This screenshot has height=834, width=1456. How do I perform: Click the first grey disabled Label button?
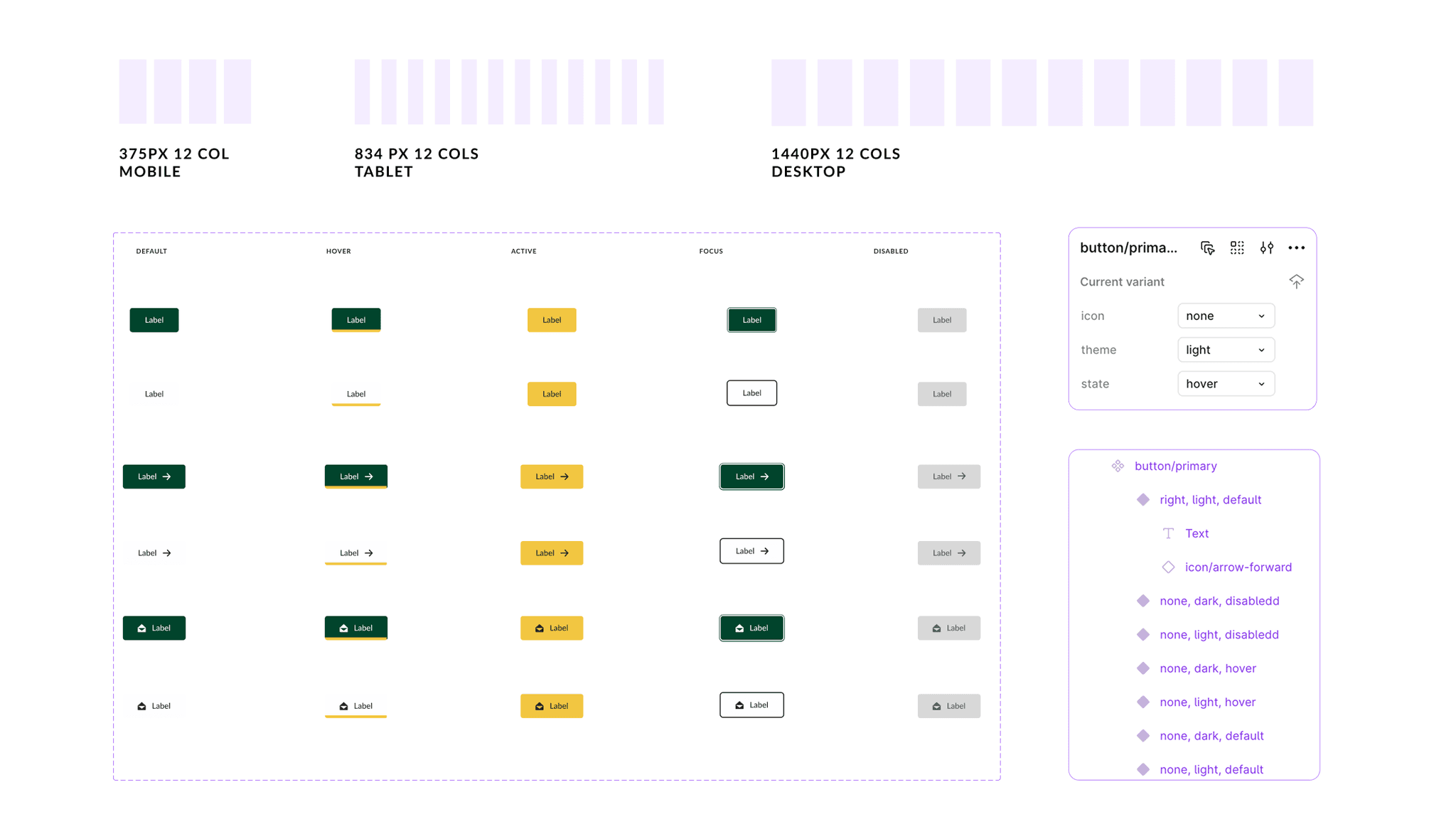click(x=941, y=320)
